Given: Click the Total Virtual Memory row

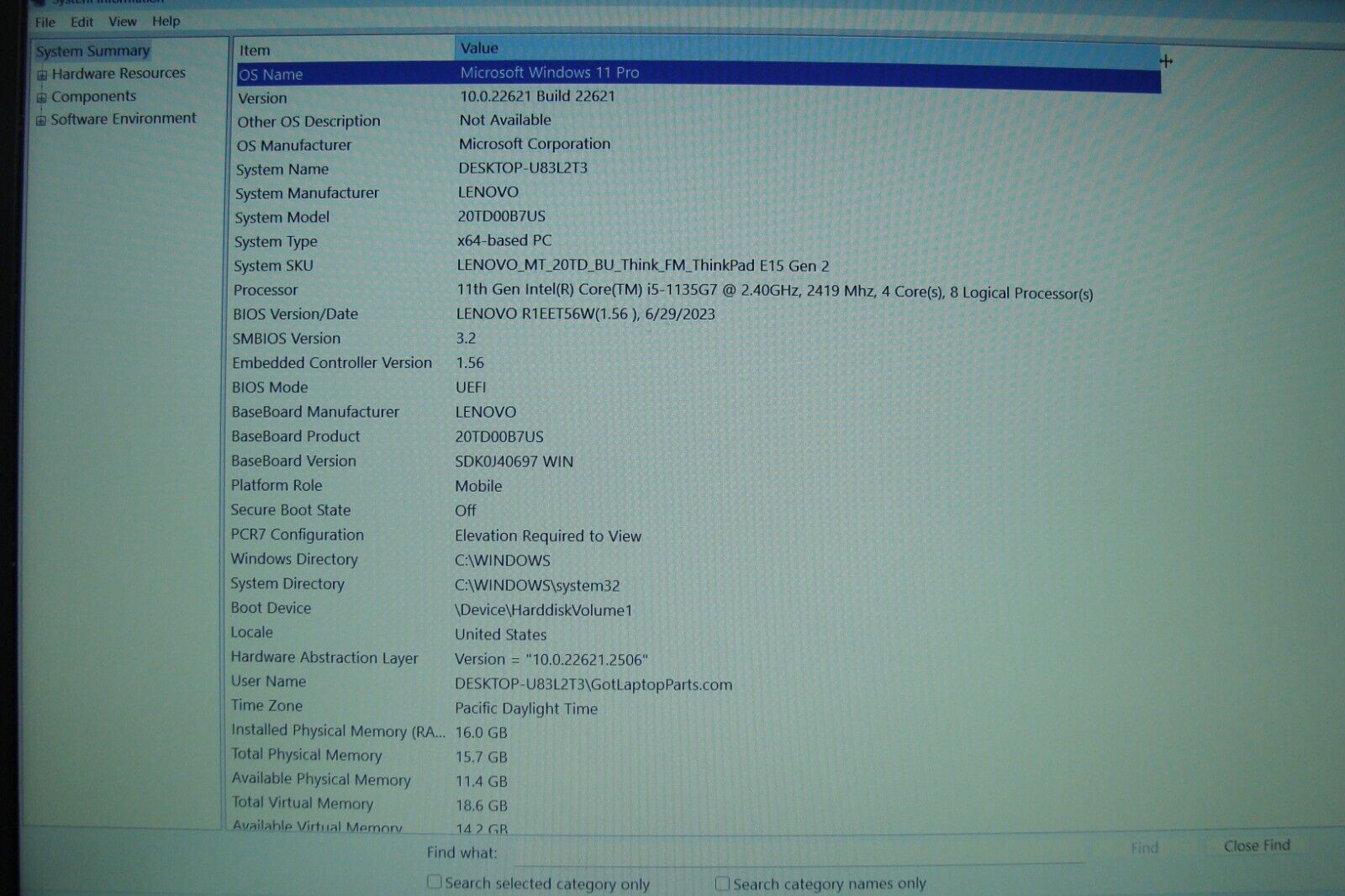Looking at the screenshot, I should pyautogui.click(x=698, y=804).
